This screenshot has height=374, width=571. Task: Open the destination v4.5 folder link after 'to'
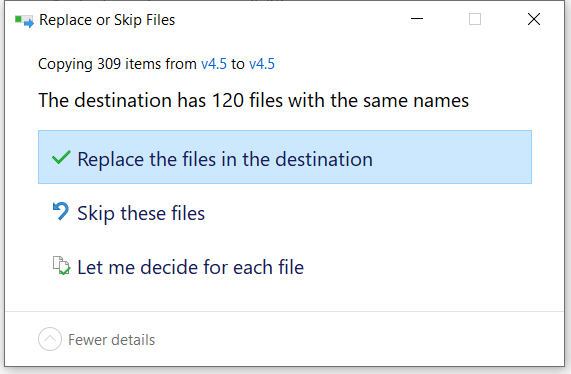point(262,64)
